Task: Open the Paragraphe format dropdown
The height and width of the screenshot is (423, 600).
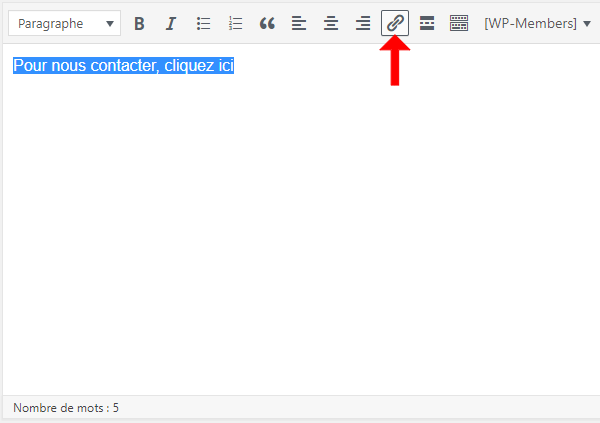Action: click(64, 23)
